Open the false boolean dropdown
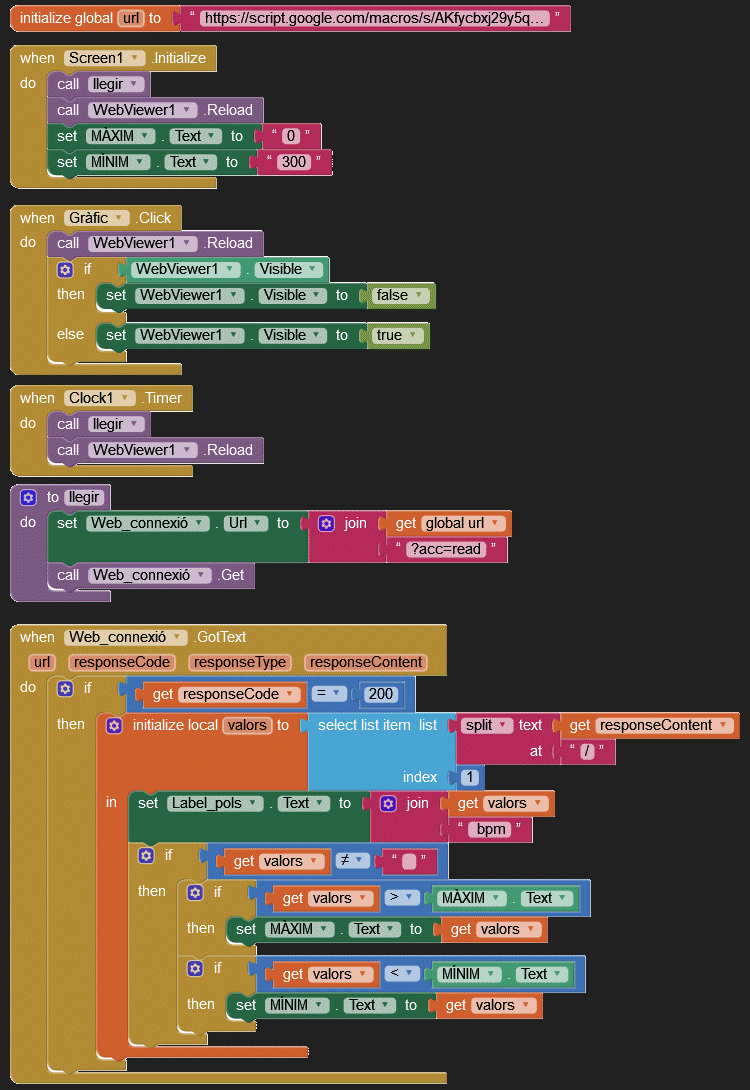The height and width of the screenshot is (1090, 750). coord(422,295)
